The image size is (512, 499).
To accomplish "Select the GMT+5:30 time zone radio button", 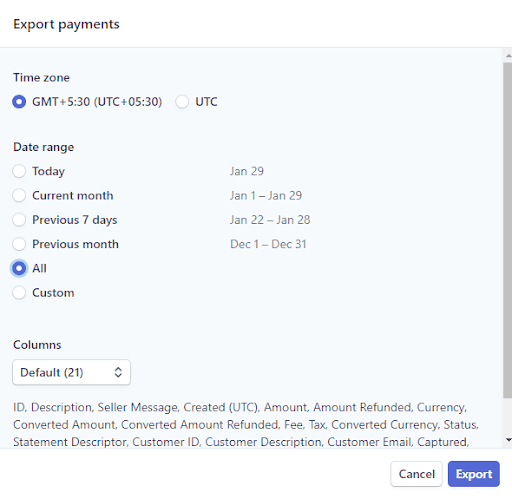I will [x=19, y=102].
